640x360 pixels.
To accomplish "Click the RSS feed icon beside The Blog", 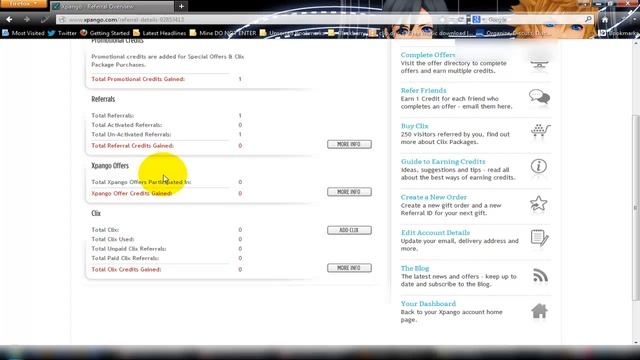I will [540, 276].
